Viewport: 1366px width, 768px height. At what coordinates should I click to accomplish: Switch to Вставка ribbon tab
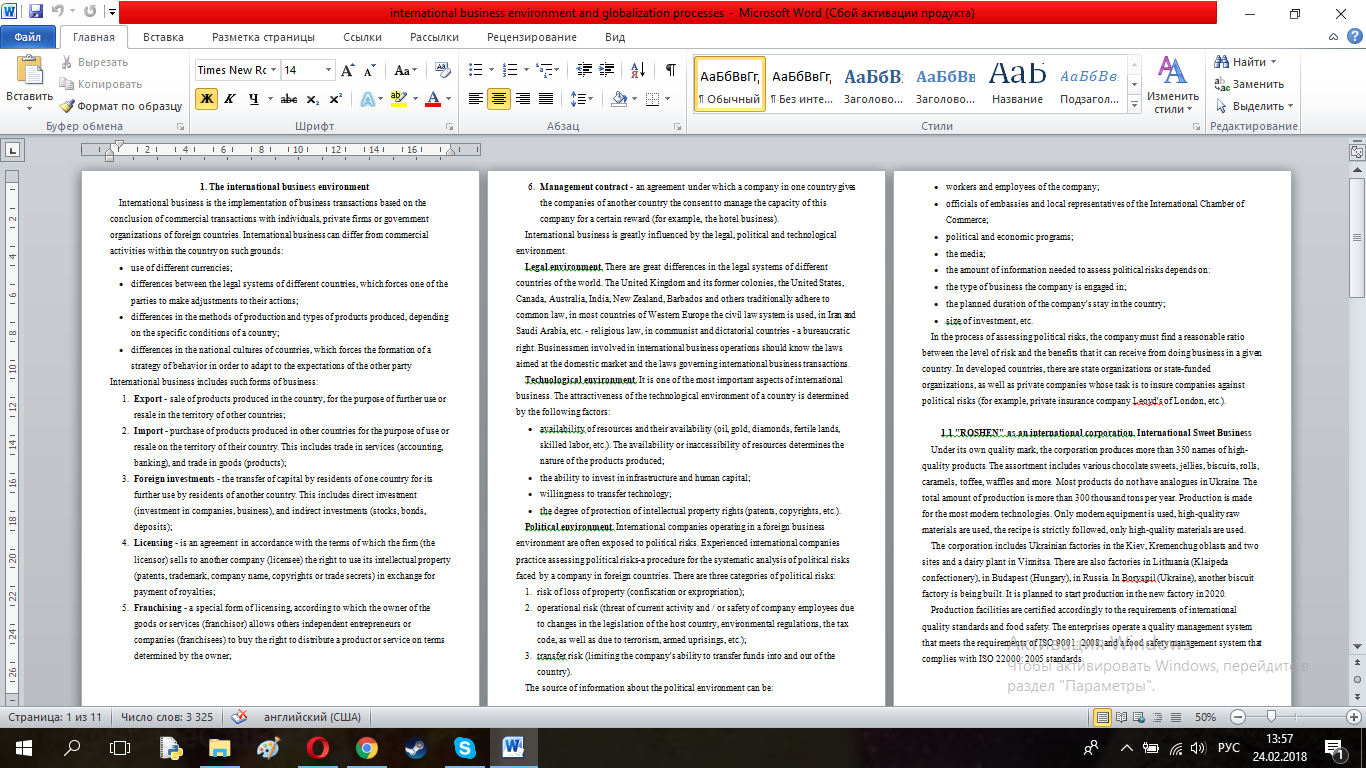coord(163,37)
